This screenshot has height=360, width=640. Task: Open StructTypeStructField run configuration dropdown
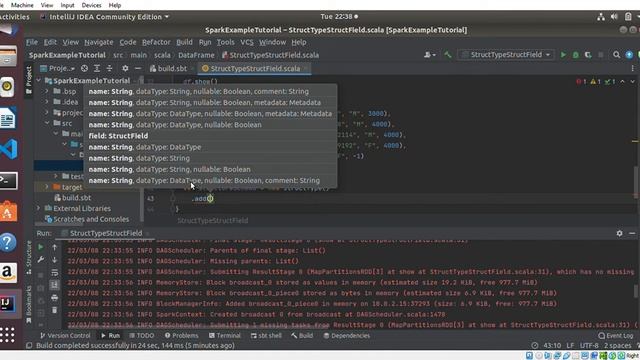506,55
